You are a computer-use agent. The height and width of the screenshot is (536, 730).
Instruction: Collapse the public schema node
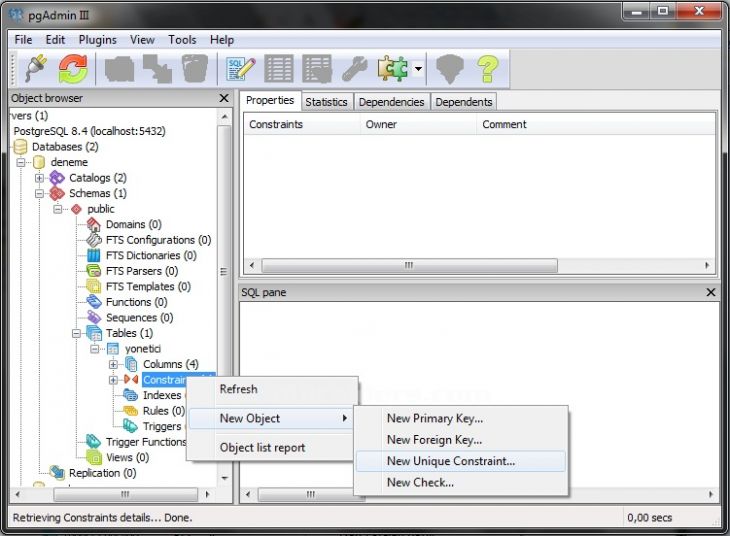(x=58, y=209)
